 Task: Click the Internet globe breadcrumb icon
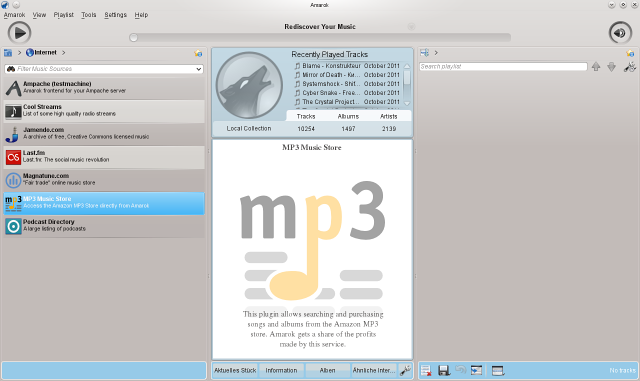tap(29, 52)
